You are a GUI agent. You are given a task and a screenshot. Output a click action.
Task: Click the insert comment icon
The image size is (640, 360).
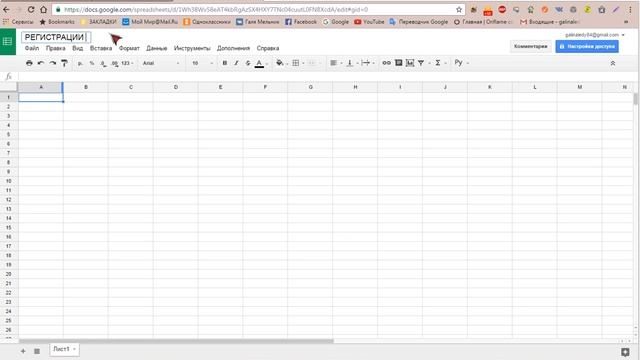click(398, 63)
